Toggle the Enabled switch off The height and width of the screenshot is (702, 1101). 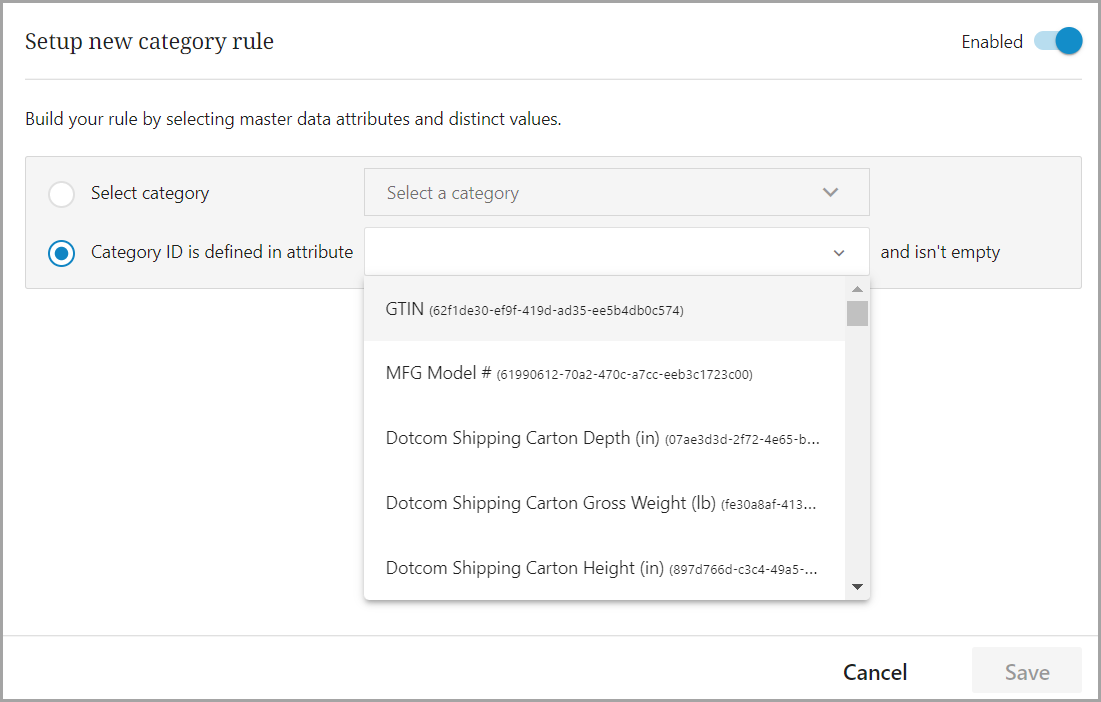pos(1058,42)
